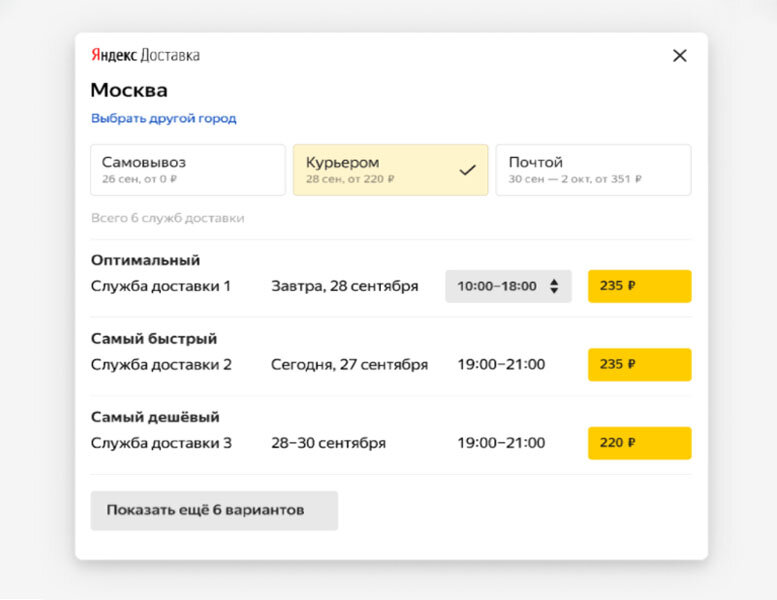Select the Курьером delivery tab
The width and height of the screenshot is (777, 600).
coord(390,170)
